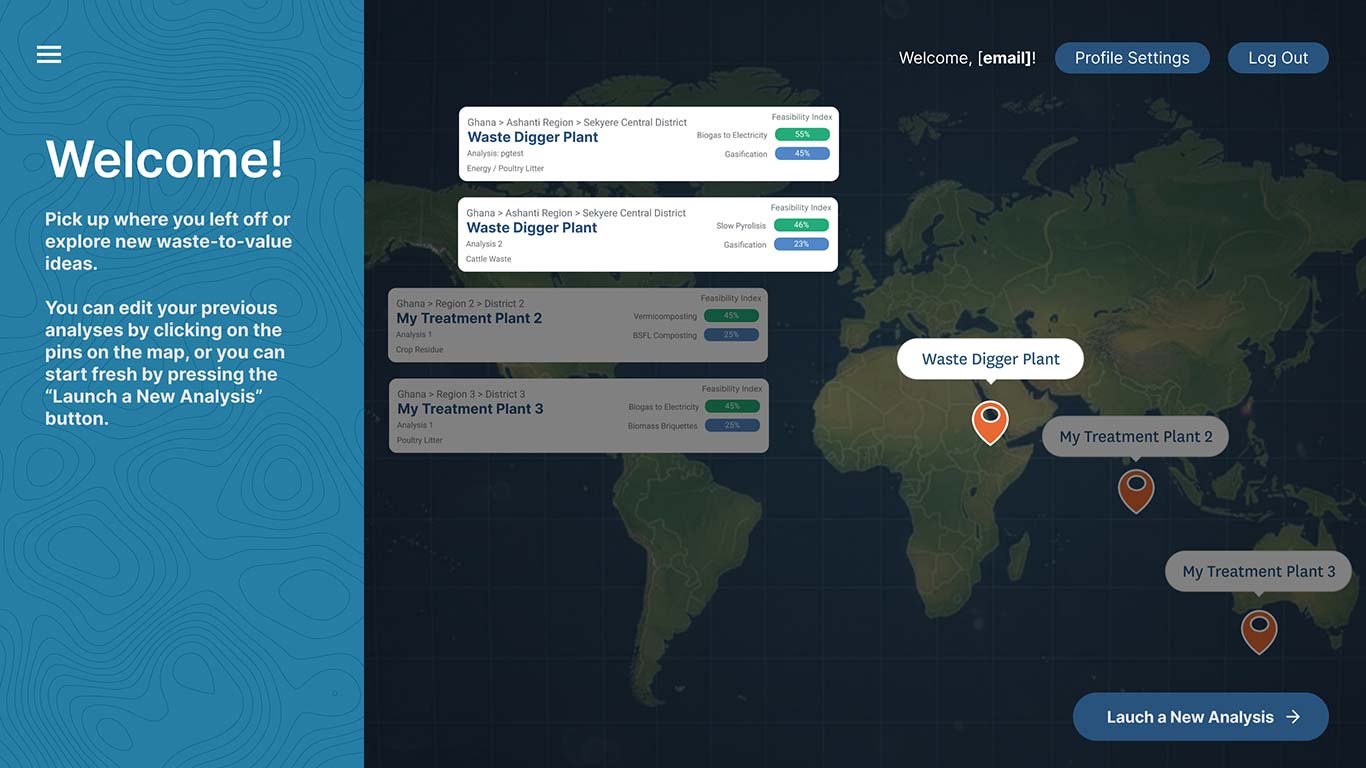
Task: Open the My Treatment Plant 2 analysis card
Action: click(x=578, y=325)
